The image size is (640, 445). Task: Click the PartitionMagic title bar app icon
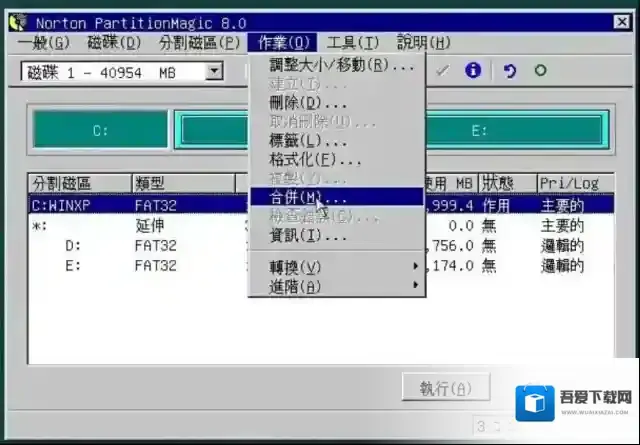pos(17,23)
